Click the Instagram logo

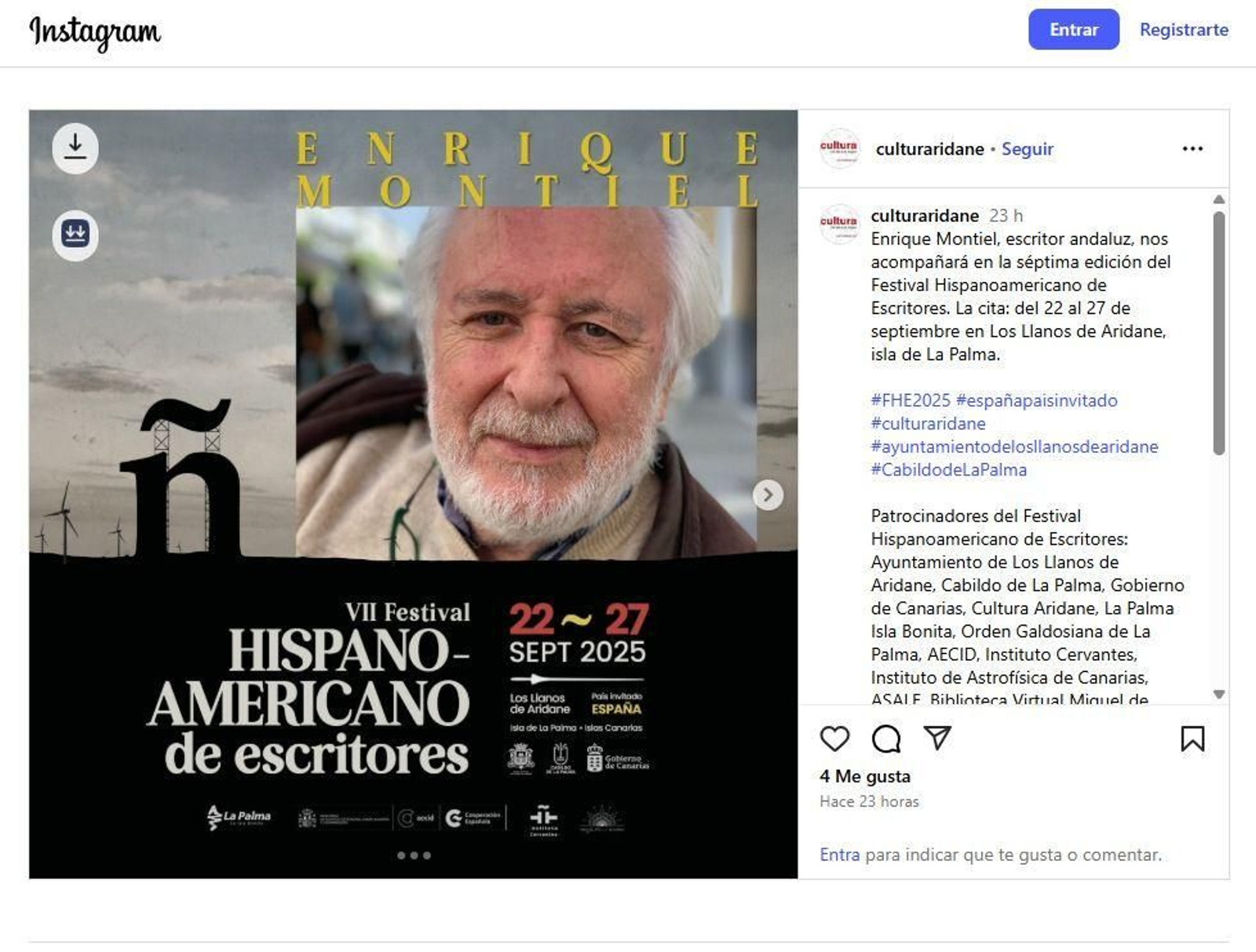95,33
